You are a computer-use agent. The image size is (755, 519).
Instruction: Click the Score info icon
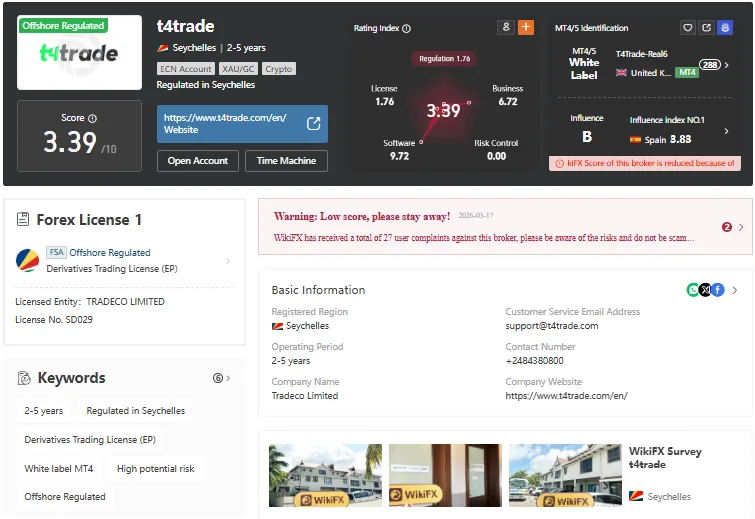92,118
